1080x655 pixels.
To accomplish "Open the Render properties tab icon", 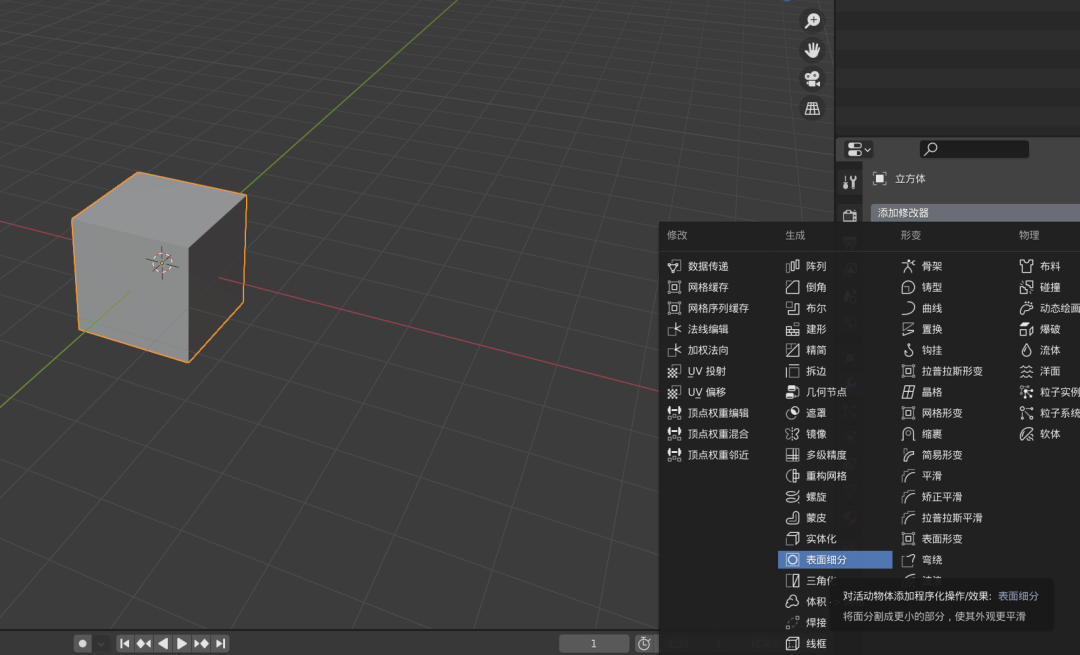I will click(850, 216).
